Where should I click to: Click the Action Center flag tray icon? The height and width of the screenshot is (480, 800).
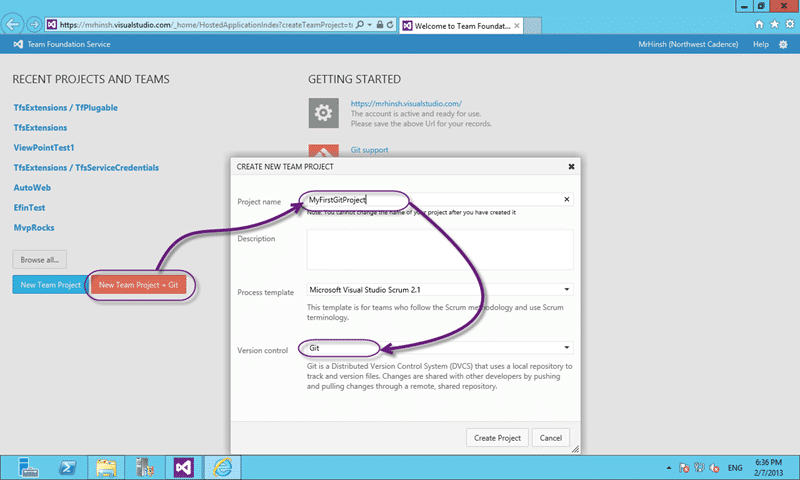point(684,468)
